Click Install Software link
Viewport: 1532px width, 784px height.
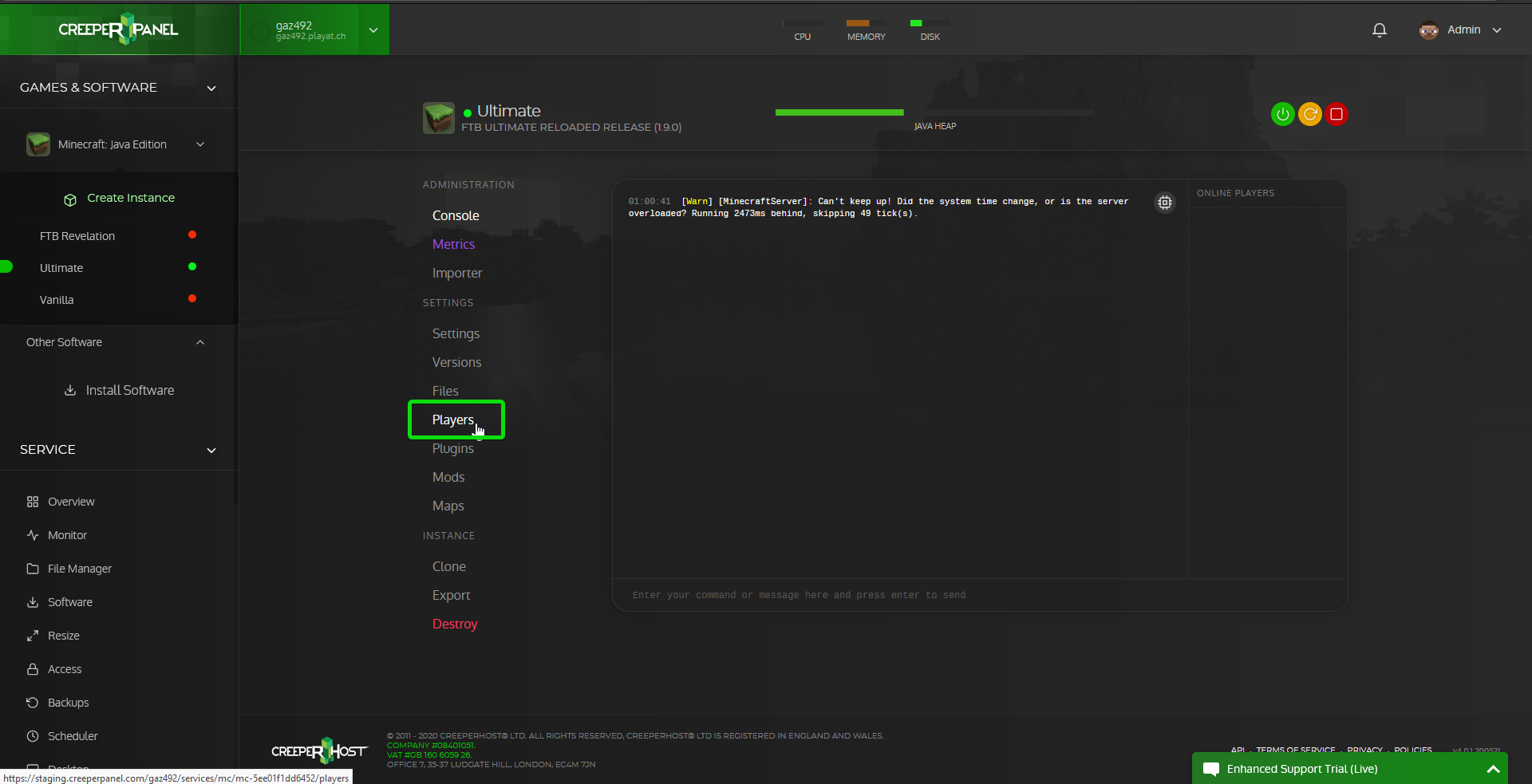pos(130,390)
